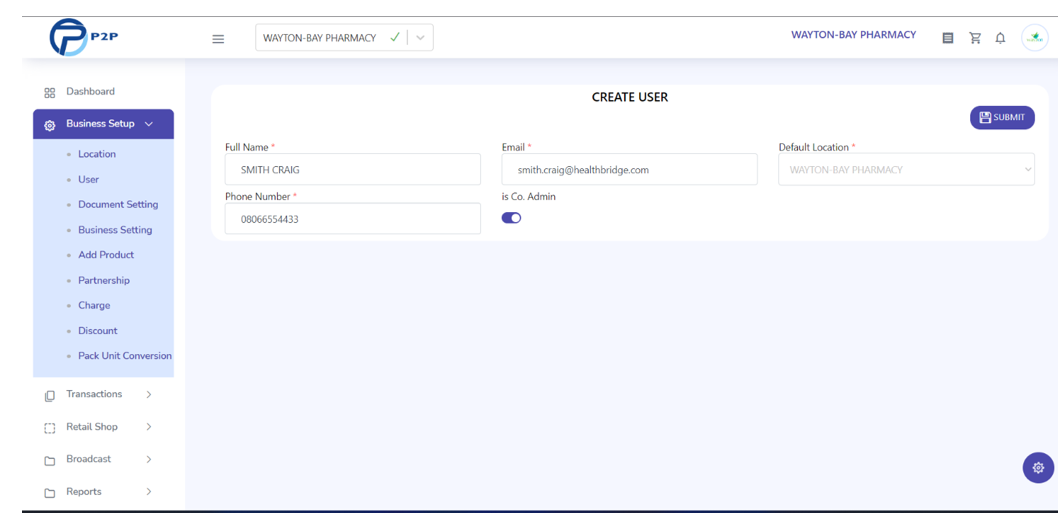
Task: Click into the Phone Number field
Action: click(353, 219)
